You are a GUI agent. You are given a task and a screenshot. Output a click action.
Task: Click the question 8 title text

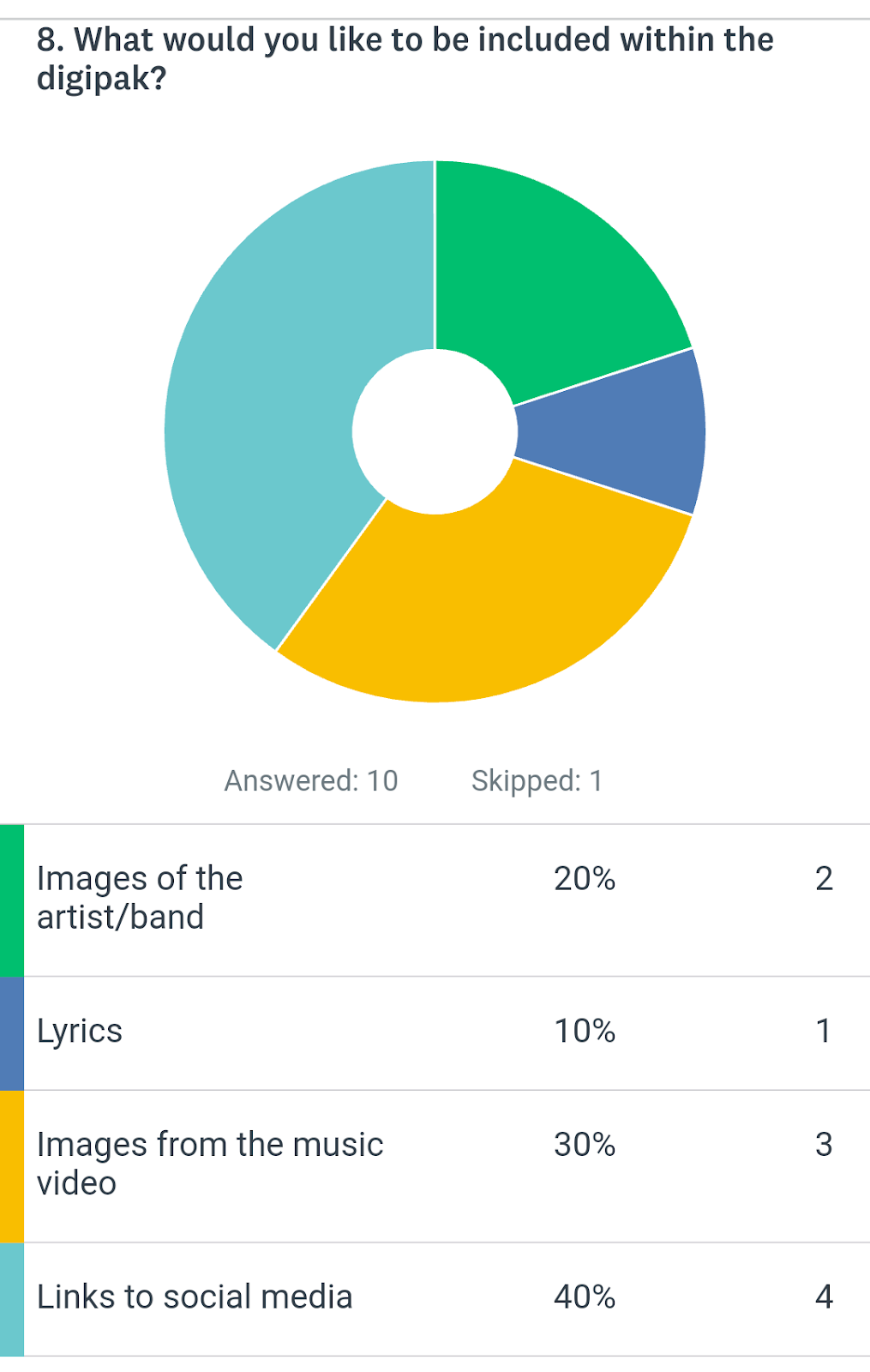405,58
